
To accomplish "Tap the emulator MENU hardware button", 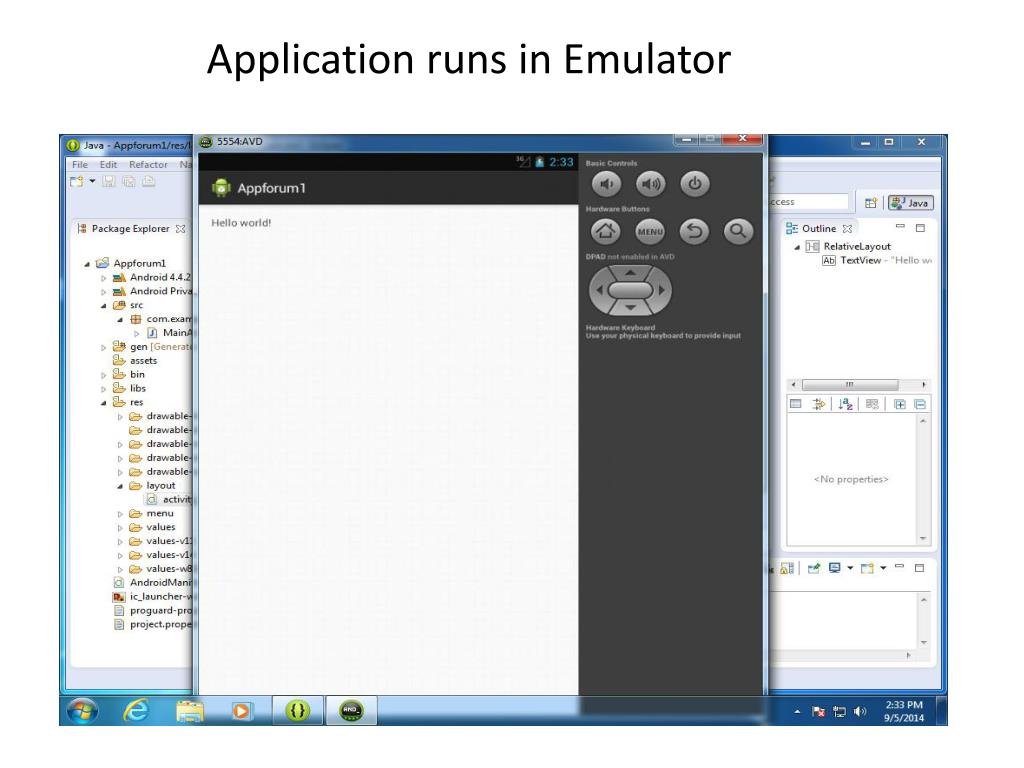I will [650, 231].
